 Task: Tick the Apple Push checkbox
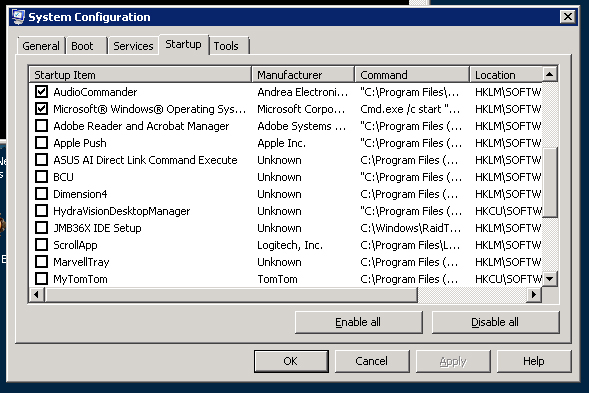pos(41,143)
